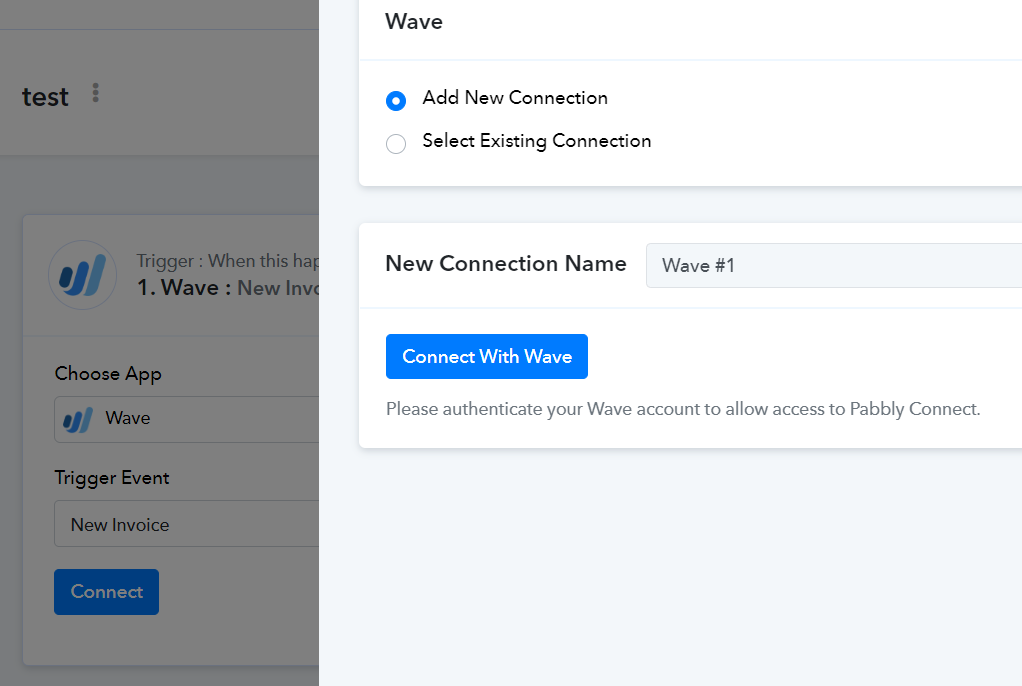Click the workflow title test

[x=45, y=97]
